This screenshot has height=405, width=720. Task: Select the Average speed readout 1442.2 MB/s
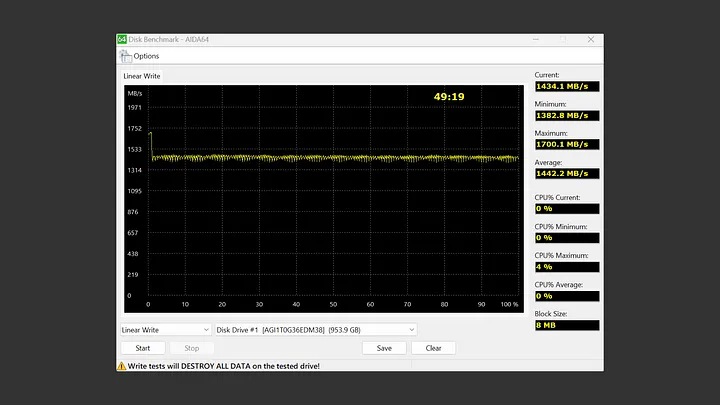(567, 173)
